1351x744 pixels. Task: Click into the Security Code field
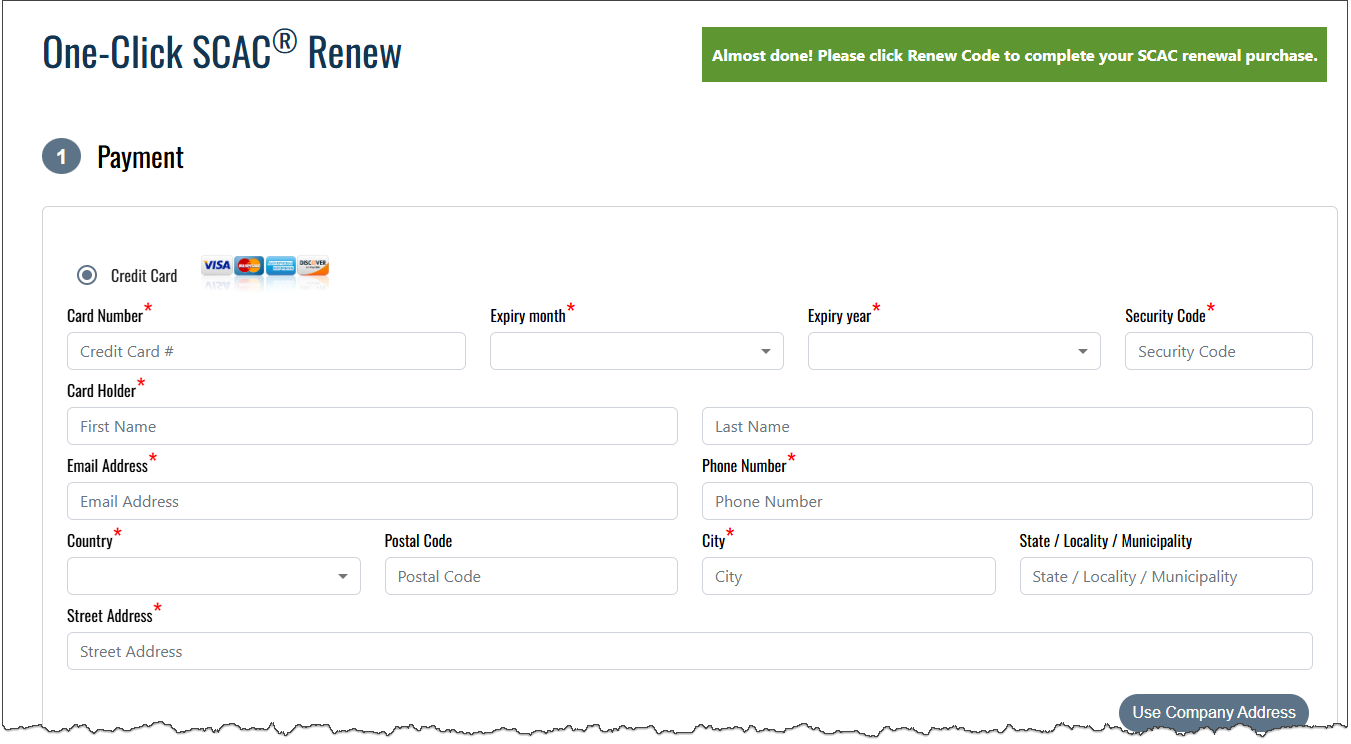point(1218,351)
